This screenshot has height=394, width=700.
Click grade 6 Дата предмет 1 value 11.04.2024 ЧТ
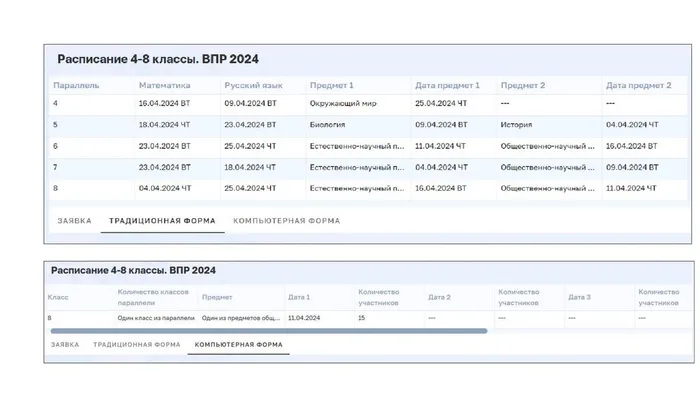(x=440, y=146)
